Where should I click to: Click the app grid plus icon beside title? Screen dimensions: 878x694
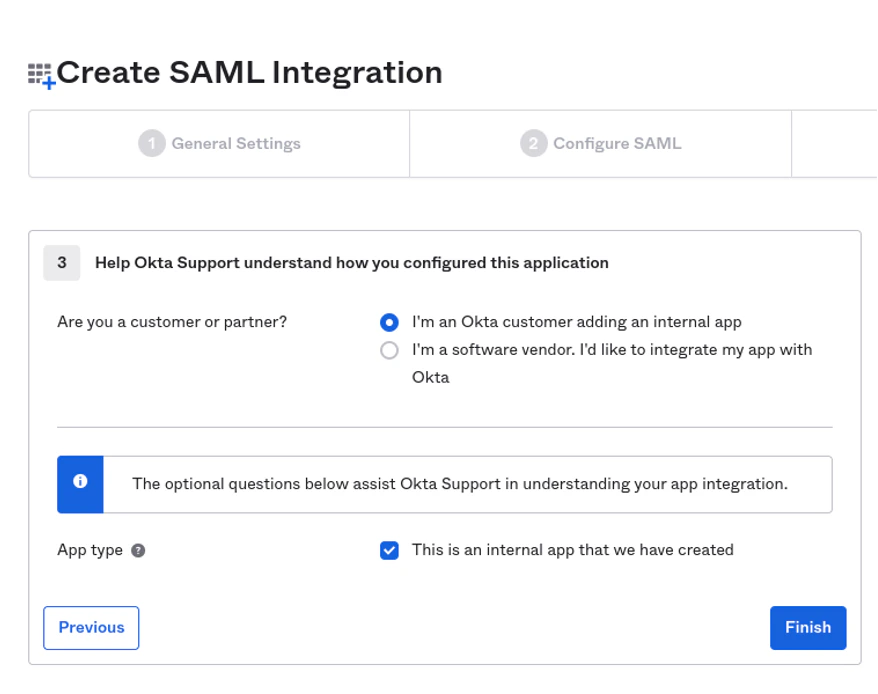[42, 76]
